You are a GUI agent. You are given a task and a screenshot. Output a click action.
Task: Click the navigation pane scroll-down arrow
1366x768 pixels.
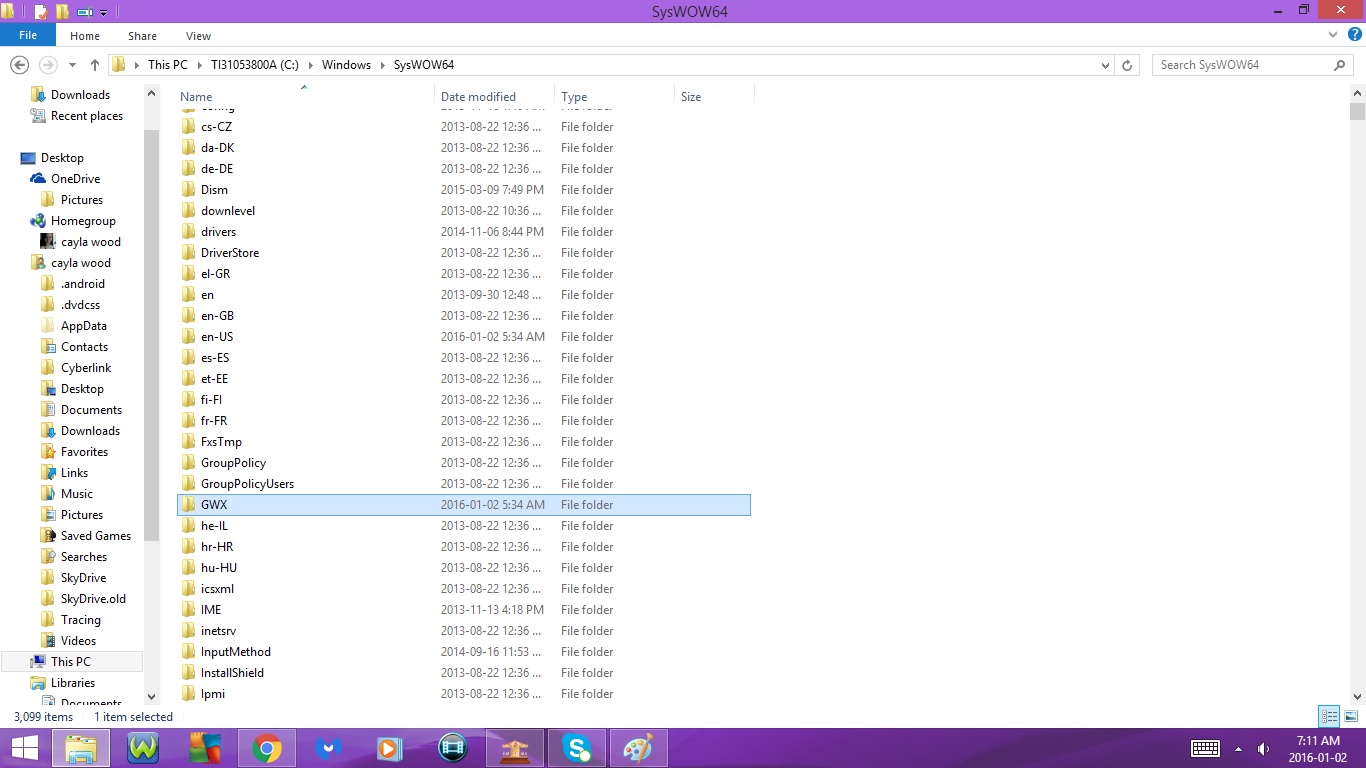tap(152, 697)
